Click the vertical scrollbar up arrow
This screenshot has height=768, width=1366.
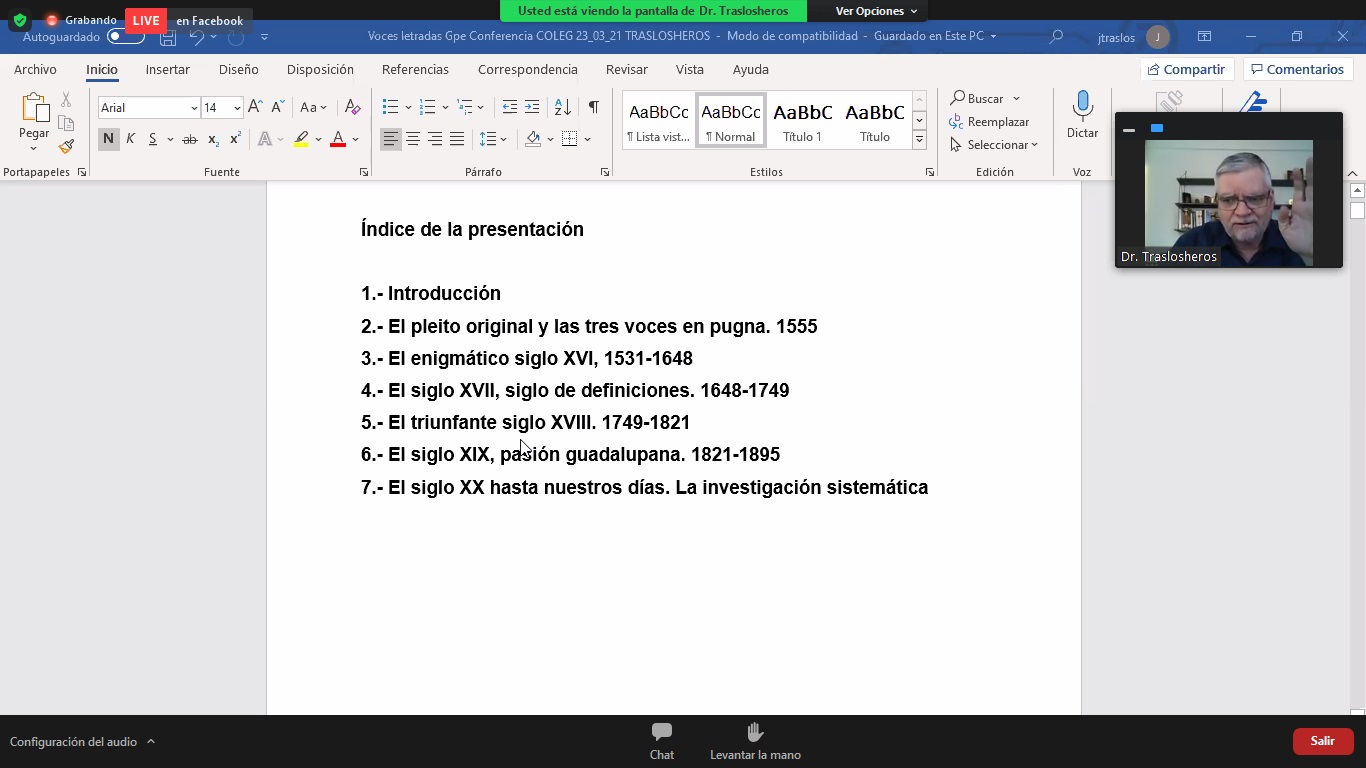pos(1357,190)
